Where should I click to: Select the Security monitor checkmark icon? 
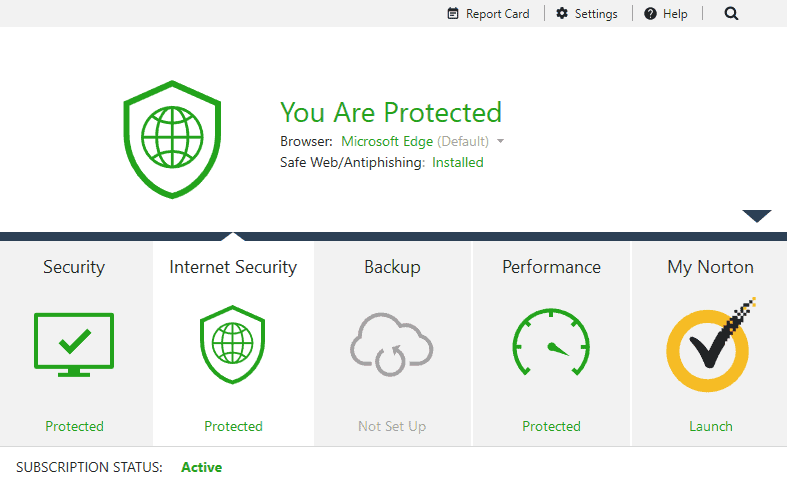click(74, 345)
